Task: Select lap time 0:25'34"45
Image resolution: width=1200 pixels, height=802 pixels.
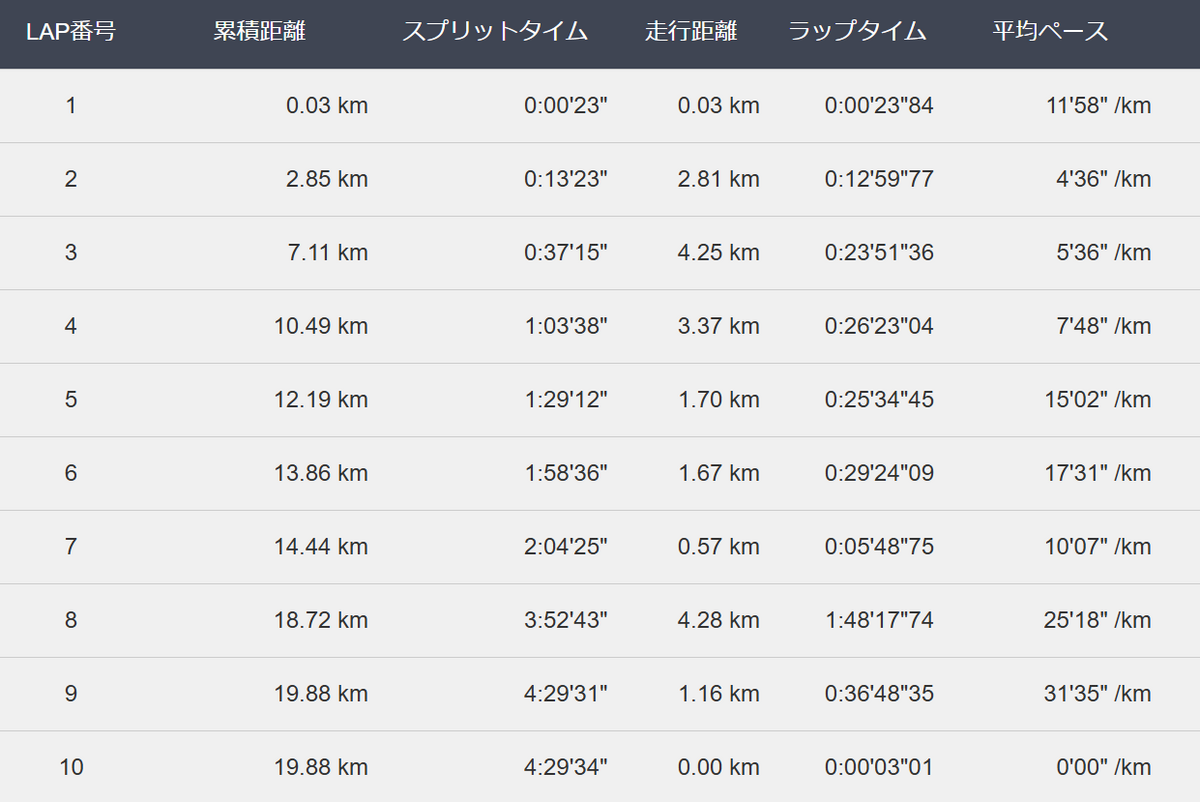Action: point(879,399)
